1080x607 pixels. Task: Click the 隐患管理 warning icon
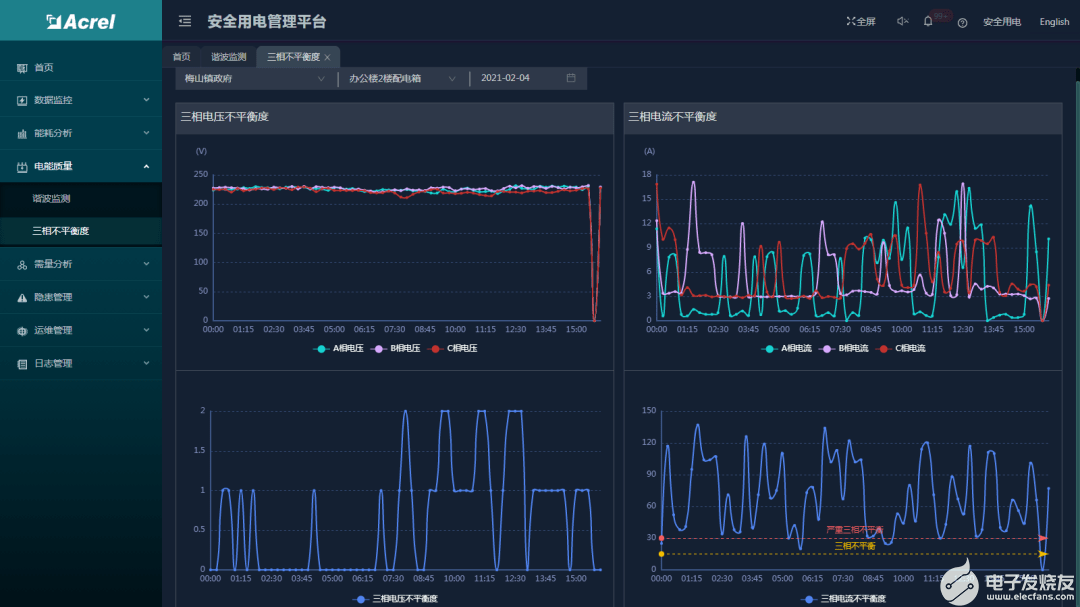pos(22,298)
